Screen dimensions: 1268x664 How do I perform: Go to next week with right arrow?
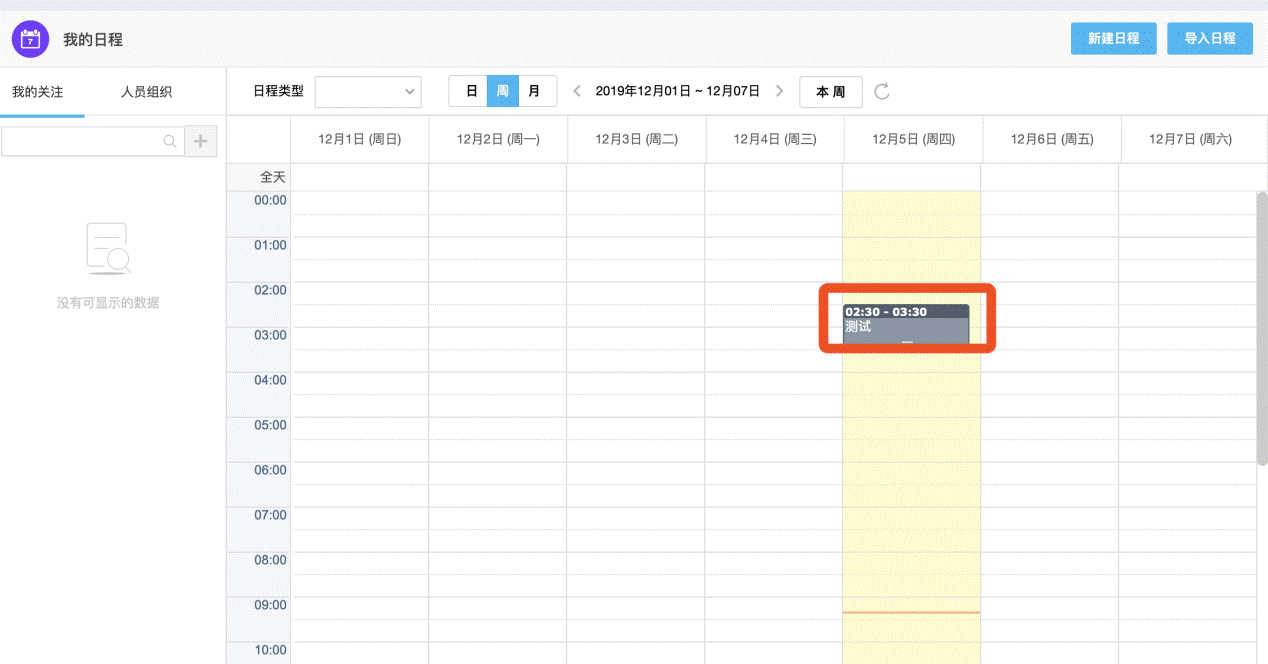(x=780, y=91)
